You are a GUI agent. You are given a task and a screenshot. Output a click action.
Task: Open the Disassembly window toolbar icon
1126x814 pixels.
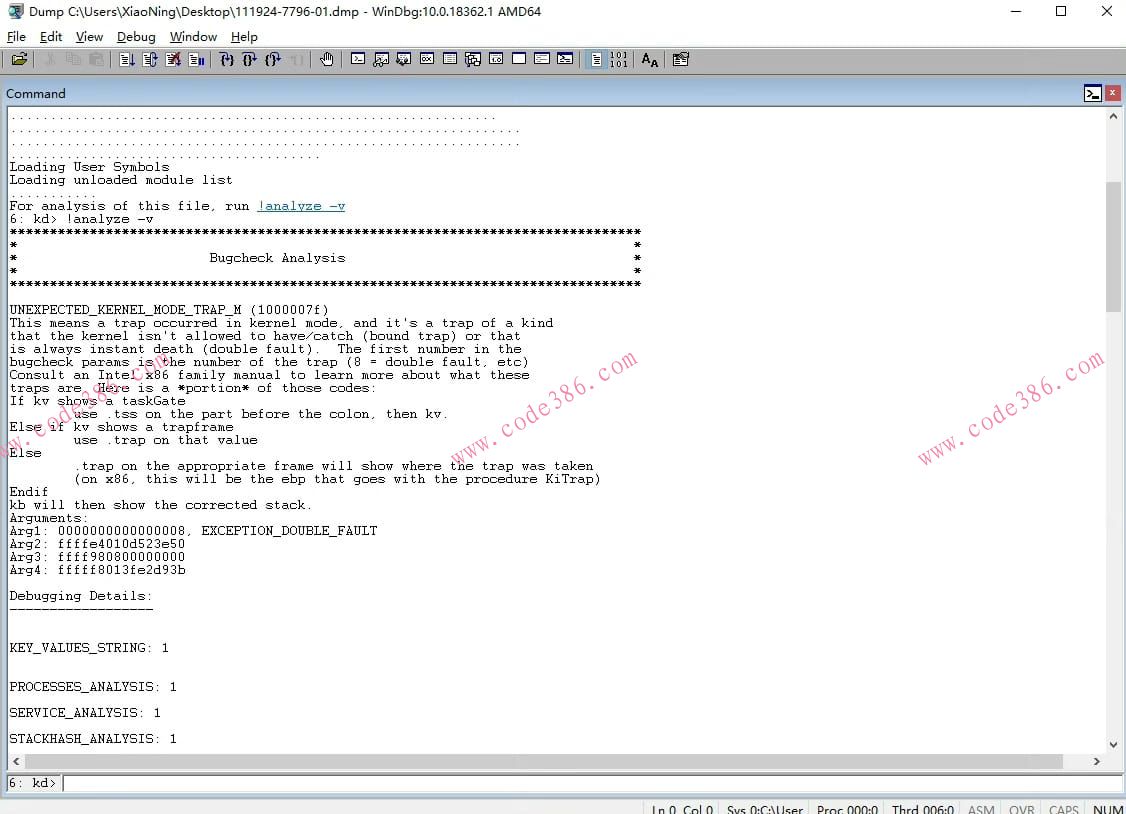pyautogui.click(x=495, y=60)
